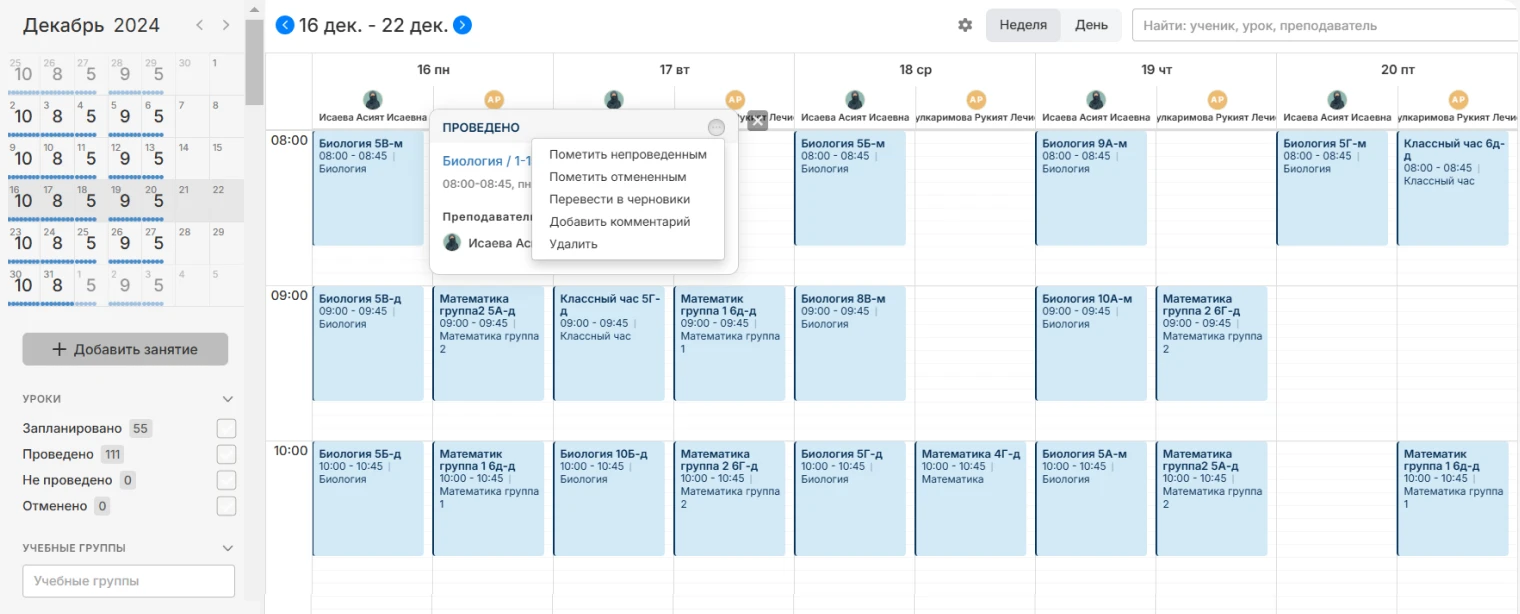The image size is (1520, 614).
Task: Open the Учебные группы dropdown field
Action: (128, 581)
